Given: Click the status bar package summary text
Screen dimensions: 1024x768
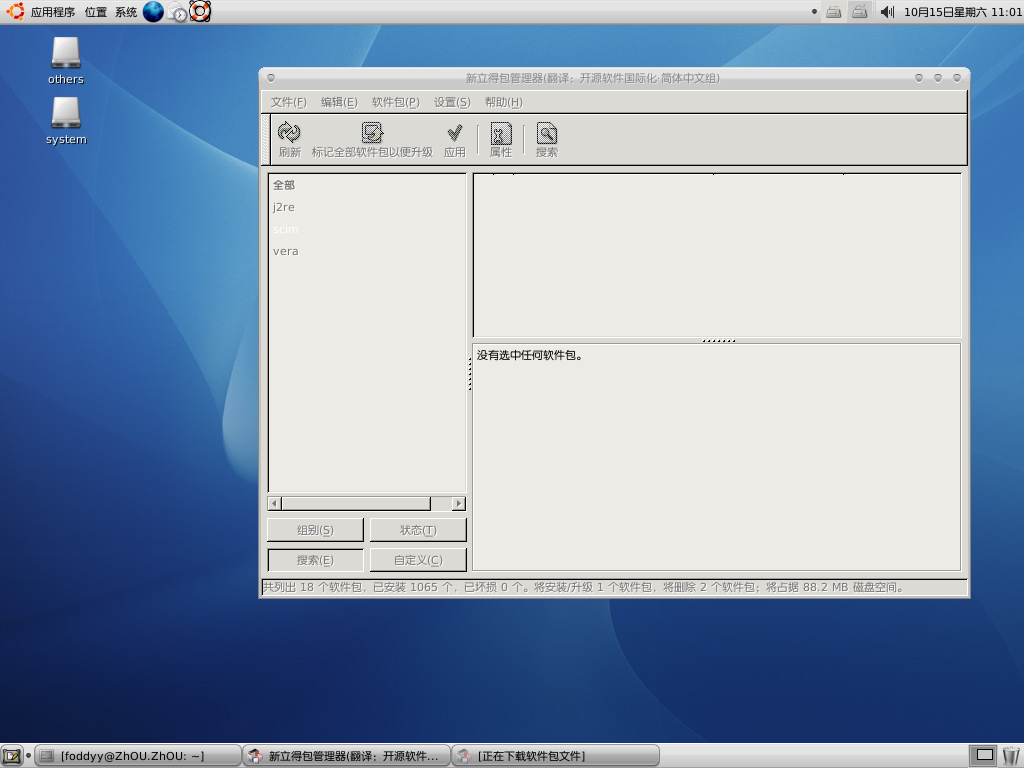Looking at the screenshot, I should (x=583, y=587).
